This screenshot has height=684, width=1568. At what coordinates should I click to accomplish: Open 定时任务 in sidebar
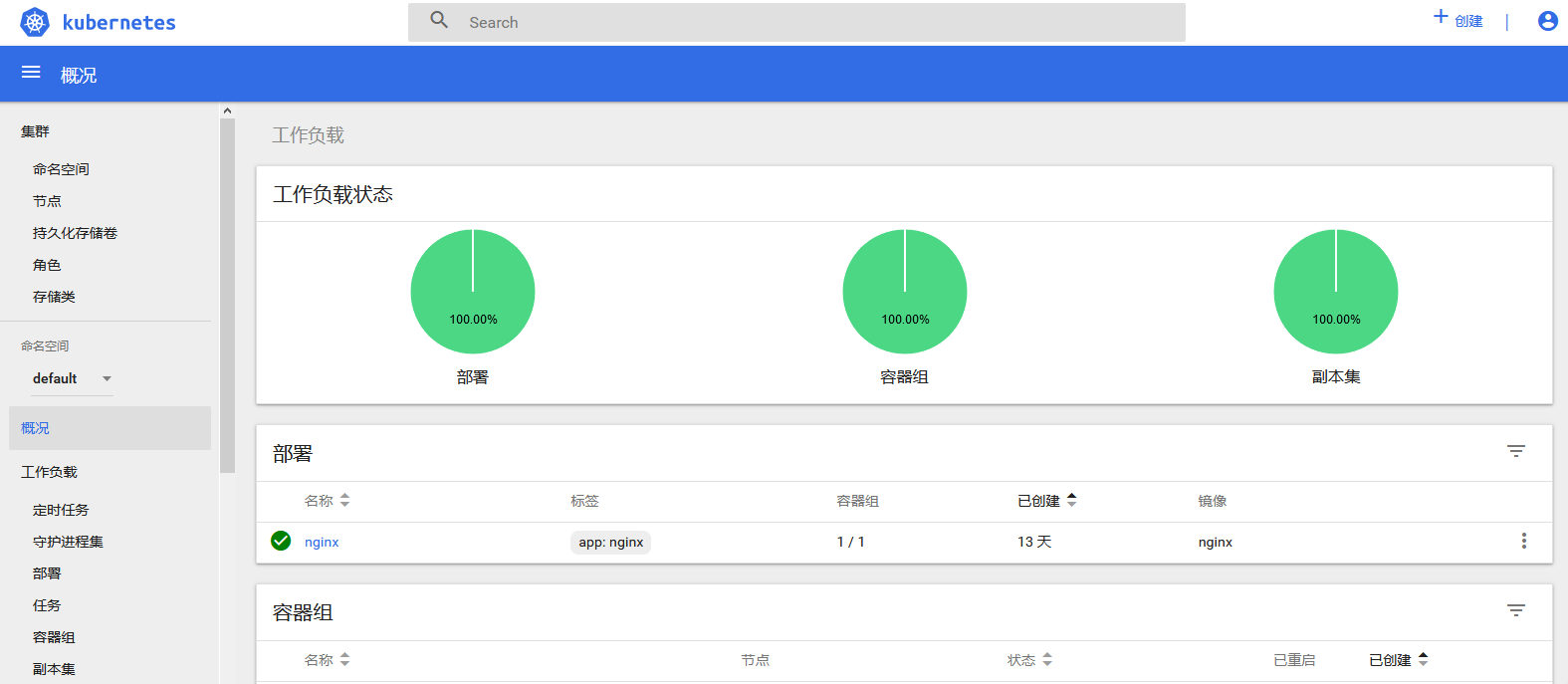[x=61, y=510]
